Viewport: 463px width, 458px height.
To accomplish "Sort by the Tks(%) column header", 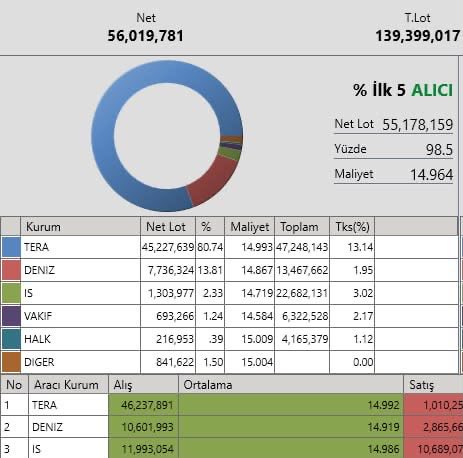I will pyautogui.click(x=352, y=227).
